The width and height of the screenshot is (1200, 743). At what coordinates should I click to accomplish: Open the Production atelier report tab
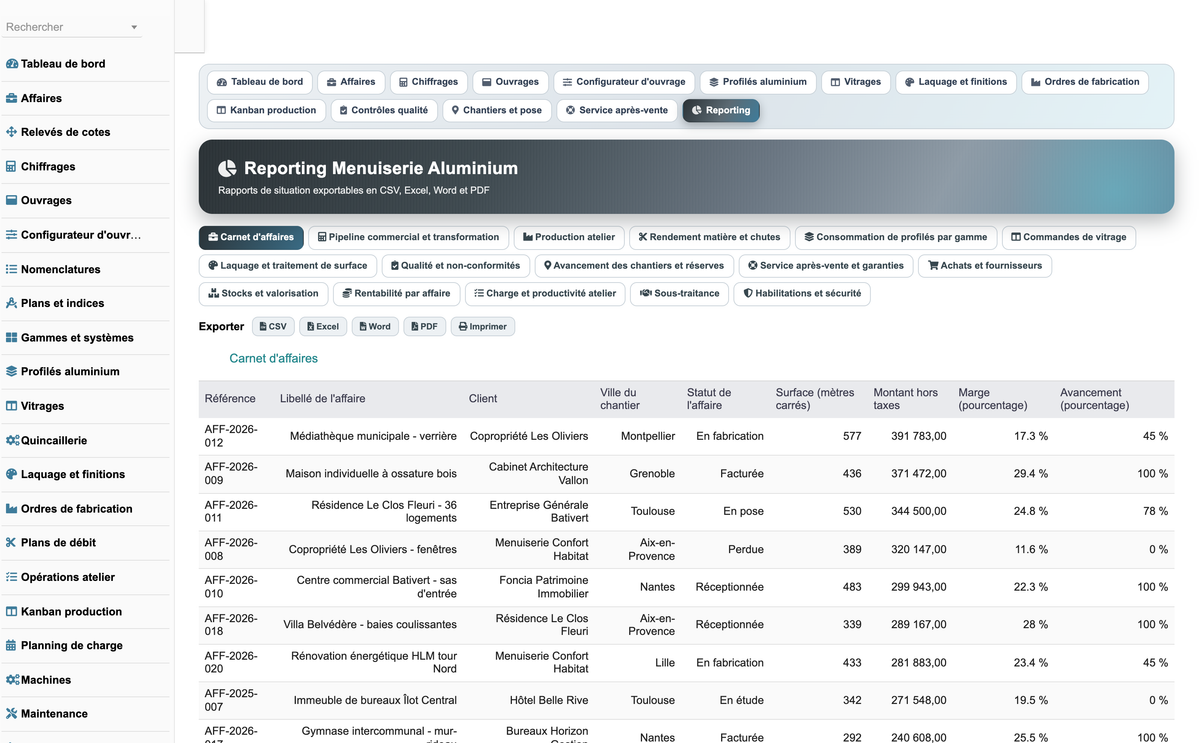pos(569,237)
